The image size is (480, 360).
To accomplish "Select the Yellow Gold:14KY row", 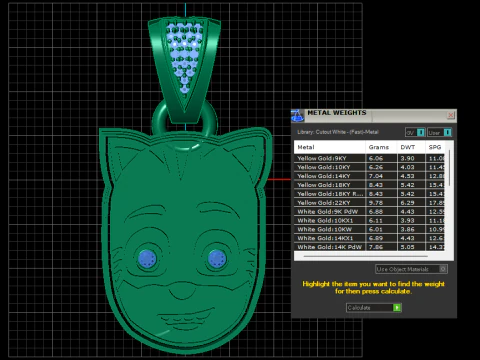I will (369, 176).
